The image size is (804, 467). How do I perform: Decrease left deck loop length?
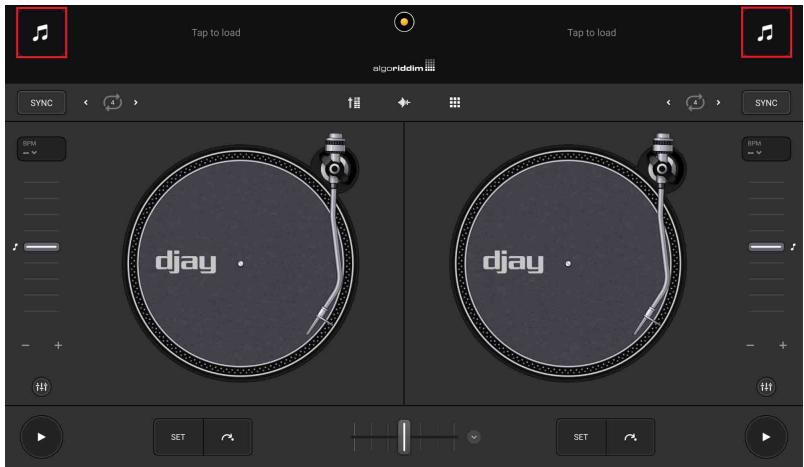click(x=86, y=103)
